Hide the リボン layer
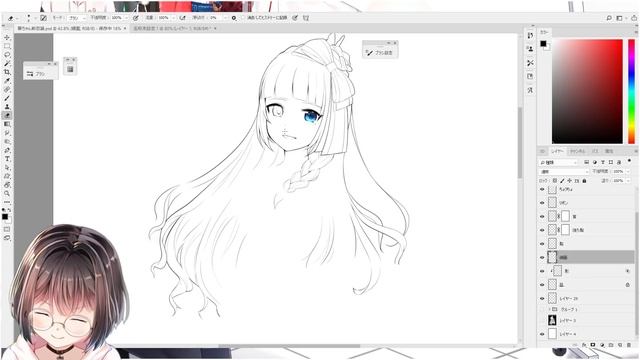This screenshot has height=360, width=640. tap(542, 203)
